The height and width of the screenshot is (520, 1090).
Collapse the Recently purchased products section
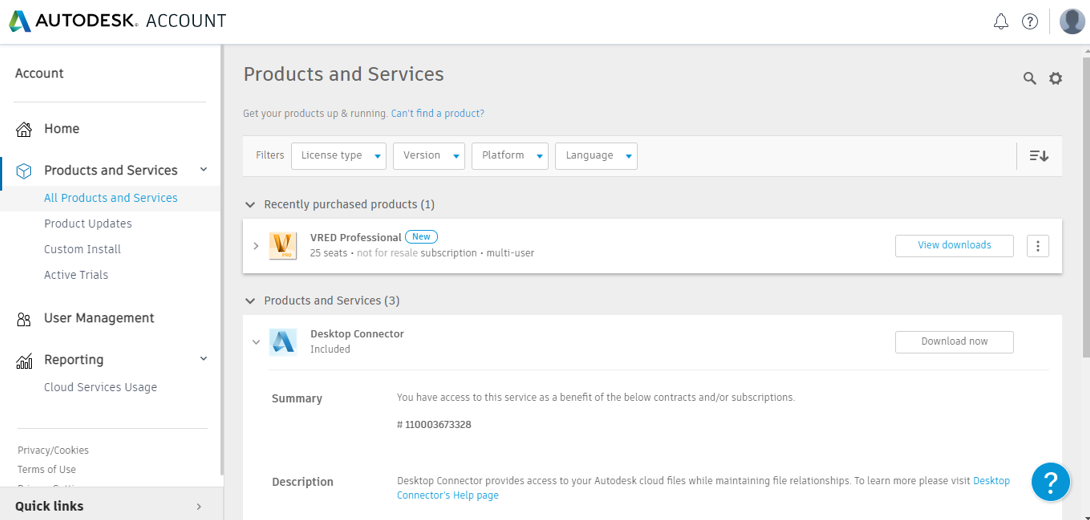pyautogui.click(x=250, y=205)
